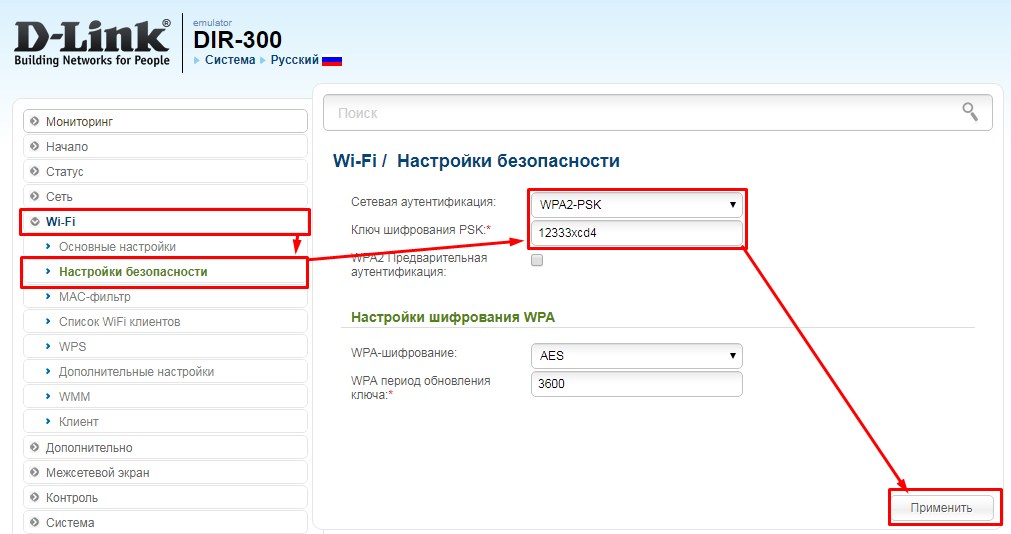The height and width of the screenshot is (534, 1011).
Task: Open the Система header menu
Action: pos(230,60)
